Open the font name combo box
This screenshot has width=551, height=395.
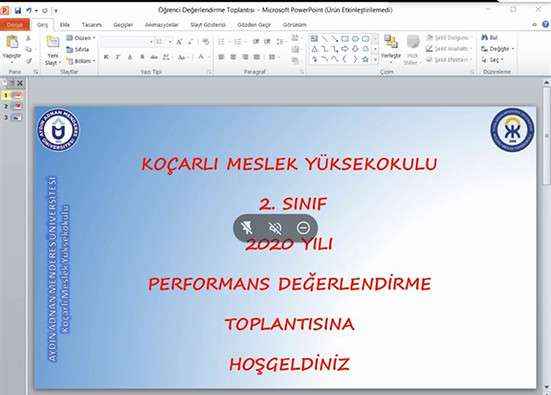pyautogui.click(x=127, y=42)
